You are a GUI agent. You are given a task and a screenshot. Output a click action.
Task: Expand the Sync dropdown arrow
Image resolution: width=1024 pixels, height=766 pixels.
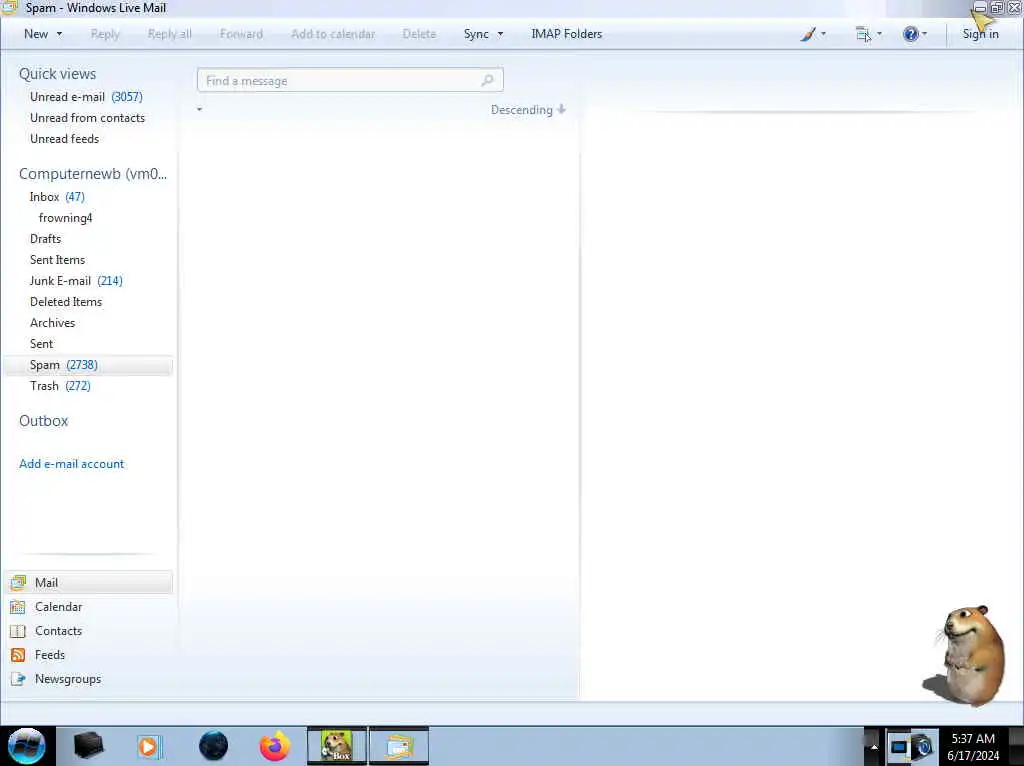tap(500, 34)
